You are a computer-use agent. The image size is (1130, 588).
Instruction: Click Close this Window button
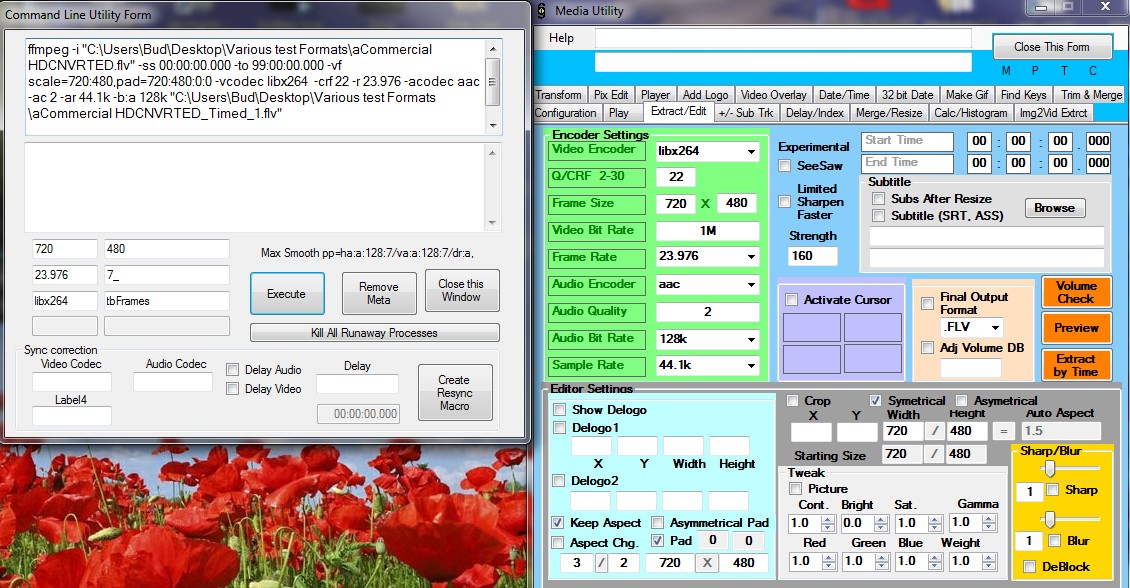pyautogui.click(x=461, y=290)
